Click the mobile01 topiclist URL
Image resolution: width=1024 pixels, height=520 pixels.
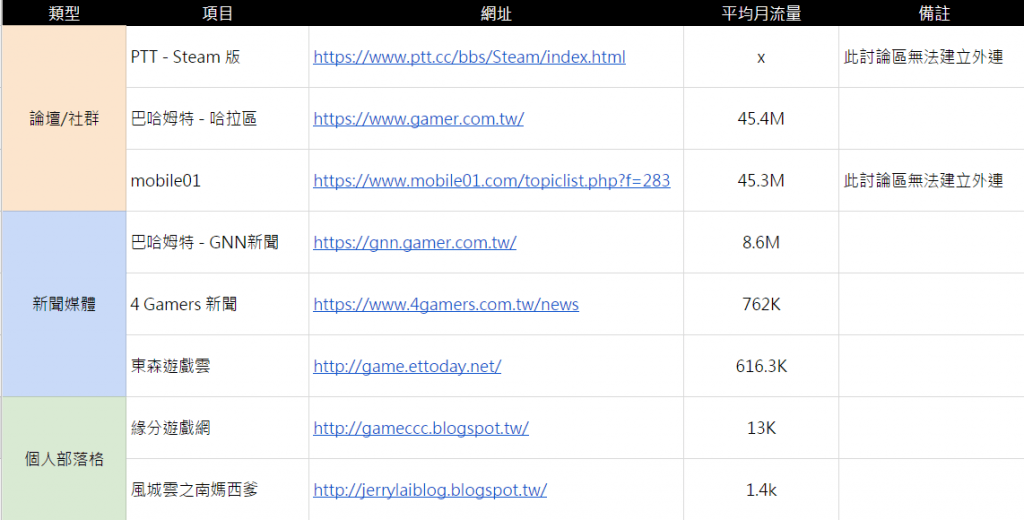click(491, 181)
